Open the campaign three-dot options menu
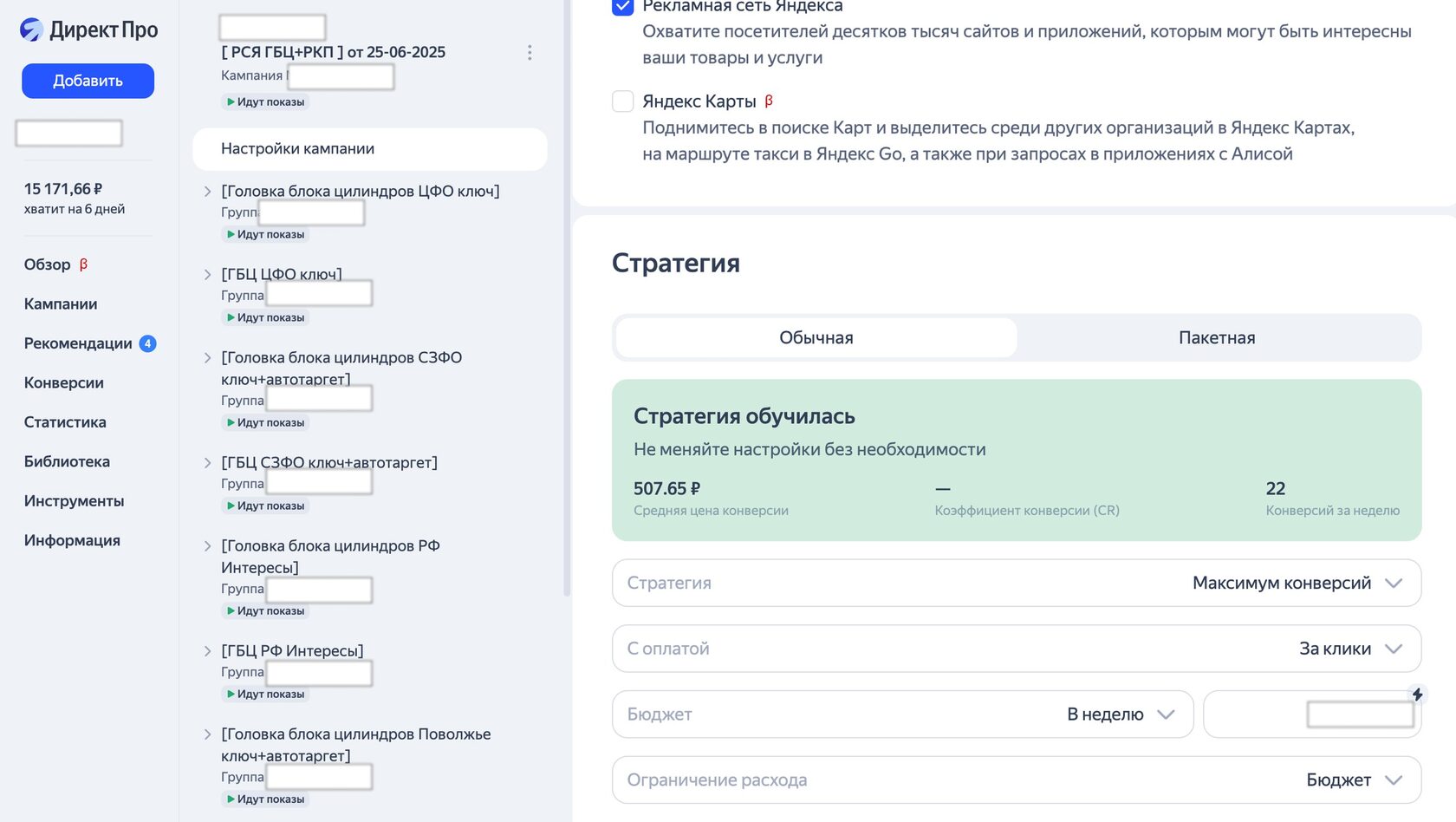 [x=530, y=52]
